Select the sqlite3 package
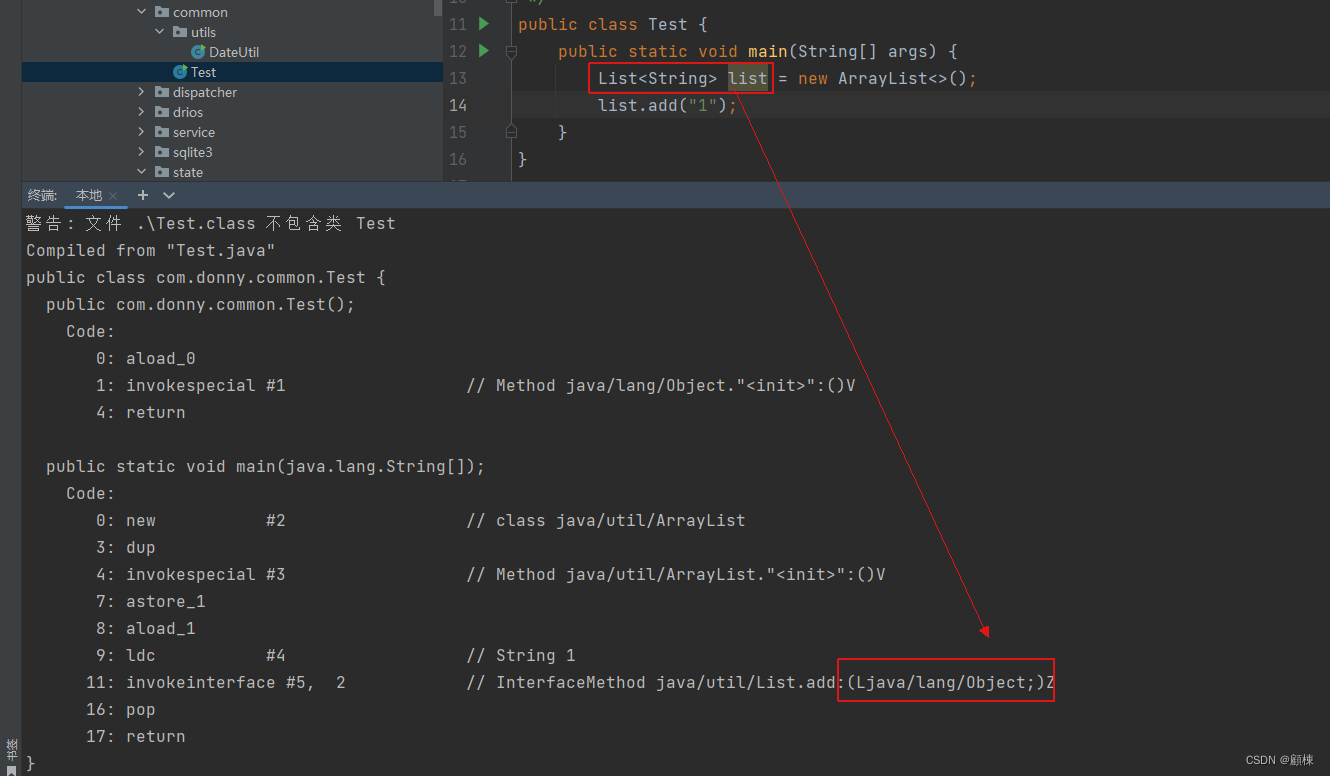Image resolution: width=1330 pixels, height=776 pixels. (x=192, y=152)
